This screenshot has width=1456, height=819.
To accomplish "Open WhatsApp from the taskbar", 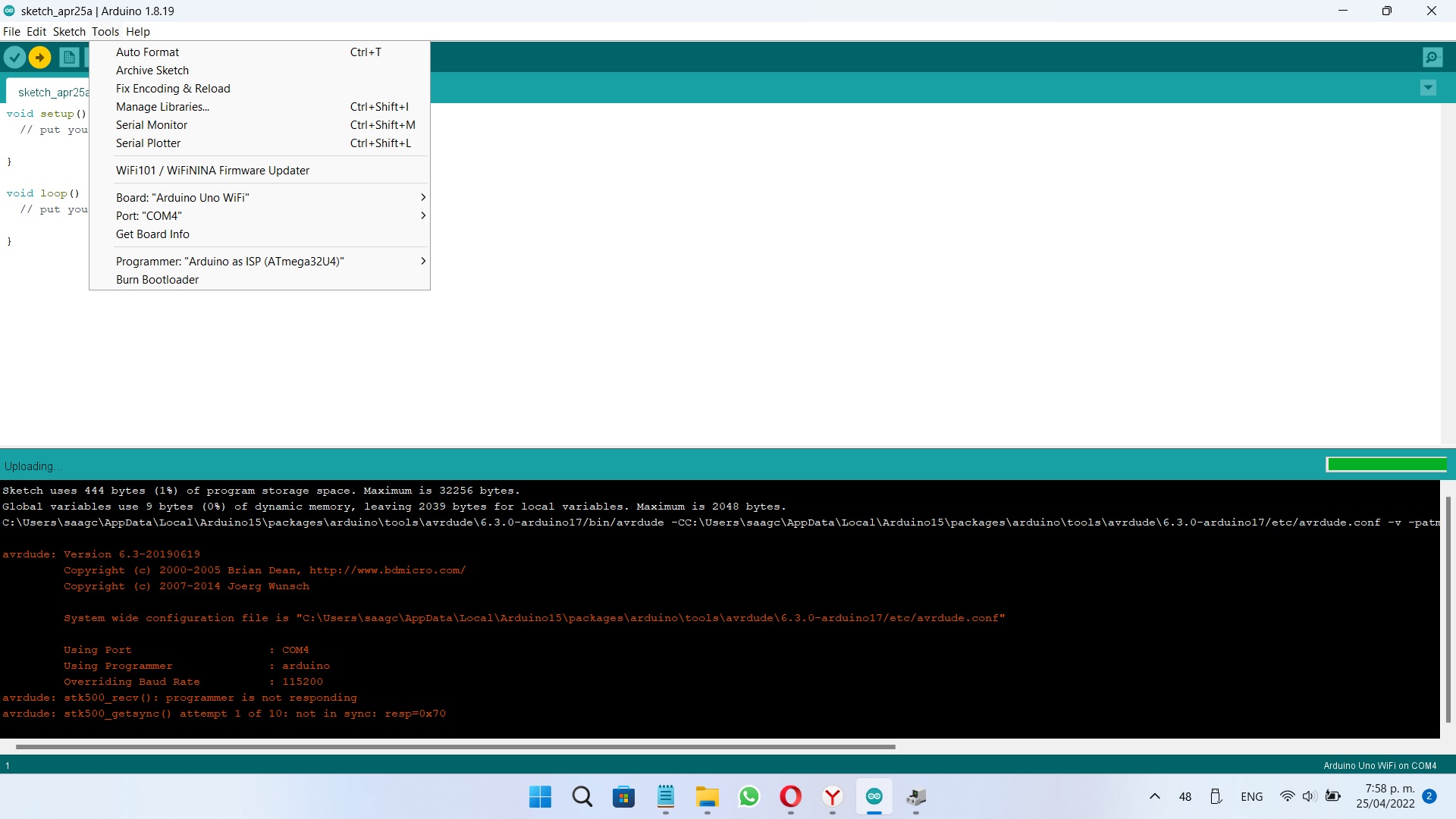I will [748, 796].
